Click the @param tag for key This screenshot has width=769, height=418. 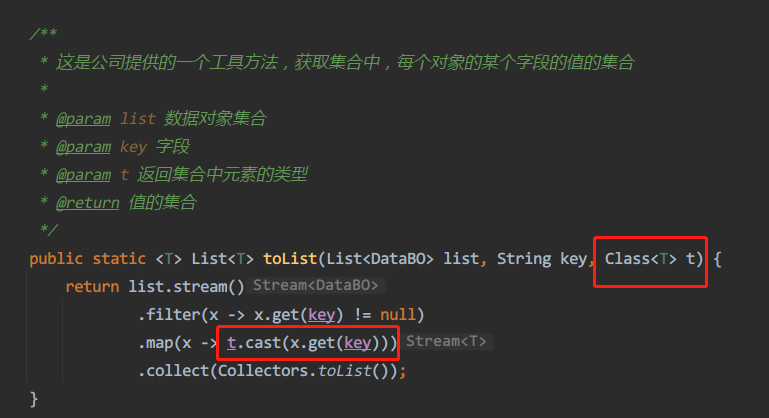pyautogui.click(x=83, y=147)
